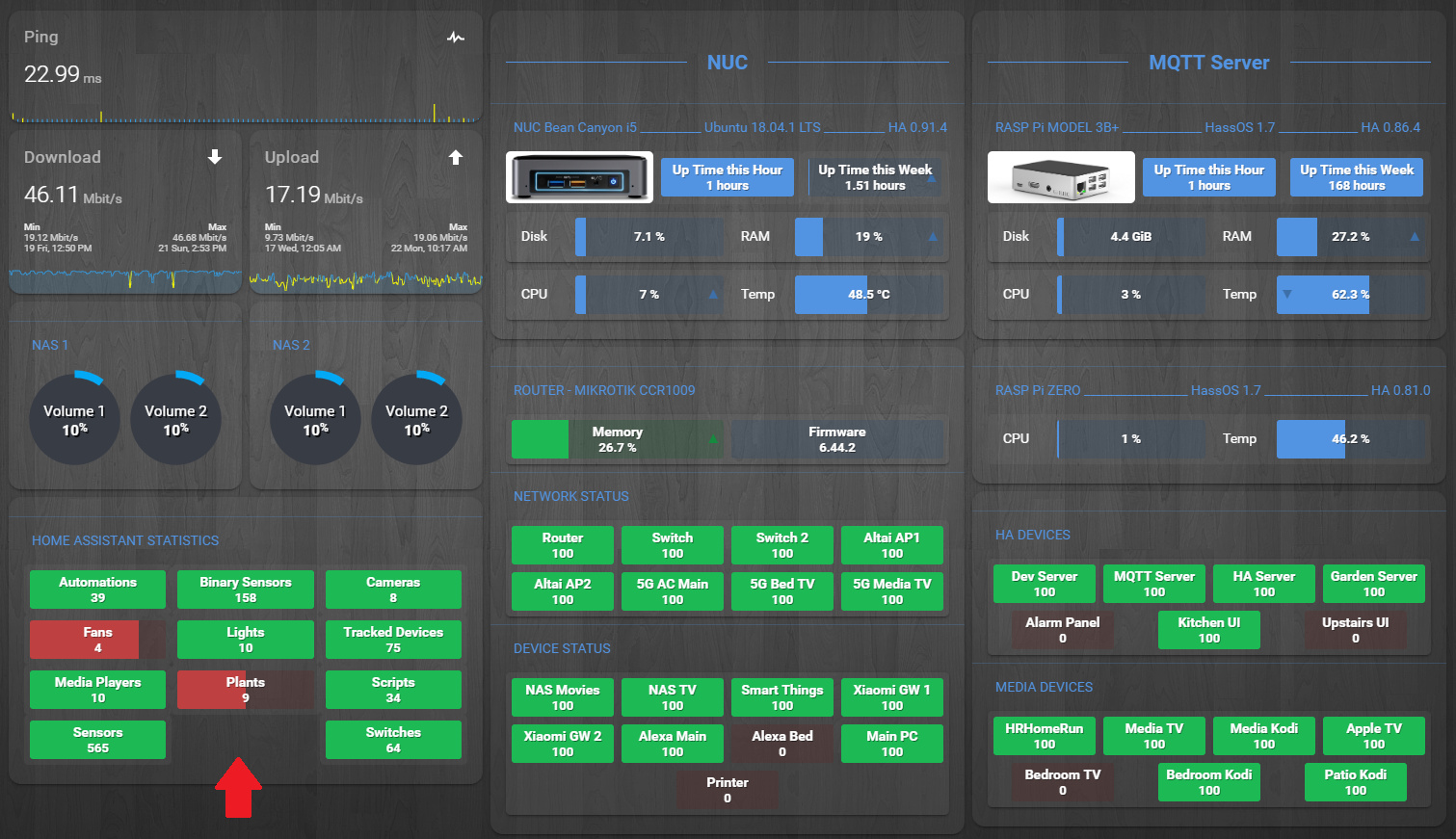Open the Lights statistics tile

coord(245,639)
